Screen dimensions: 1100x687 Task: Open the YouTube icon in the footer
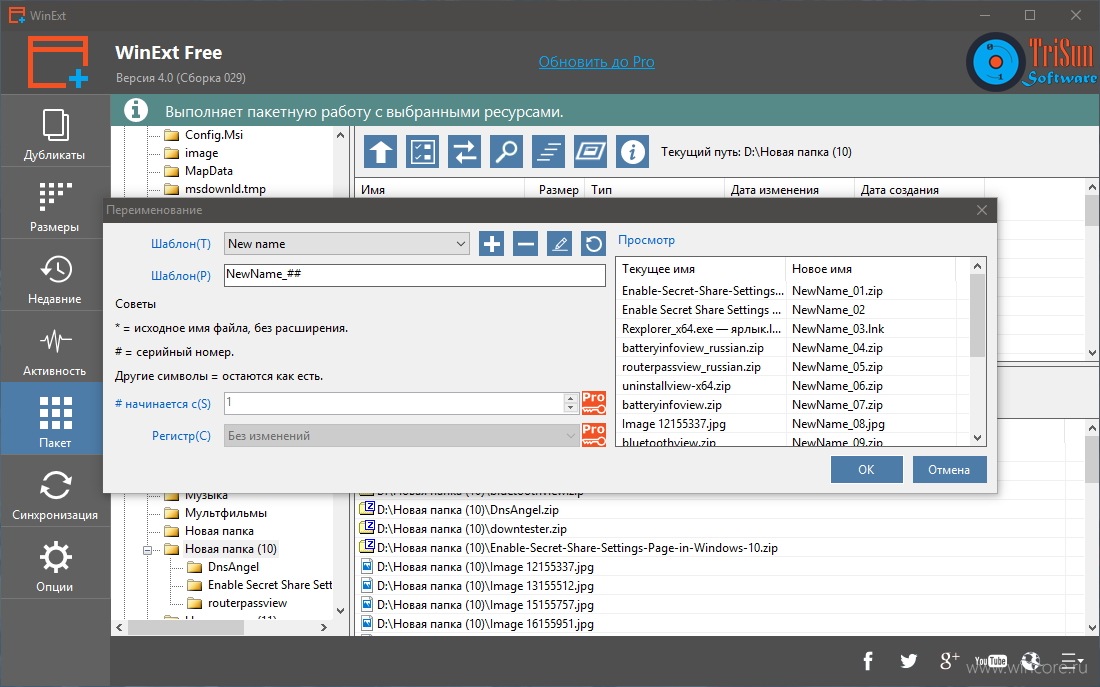tap(991, 661)
